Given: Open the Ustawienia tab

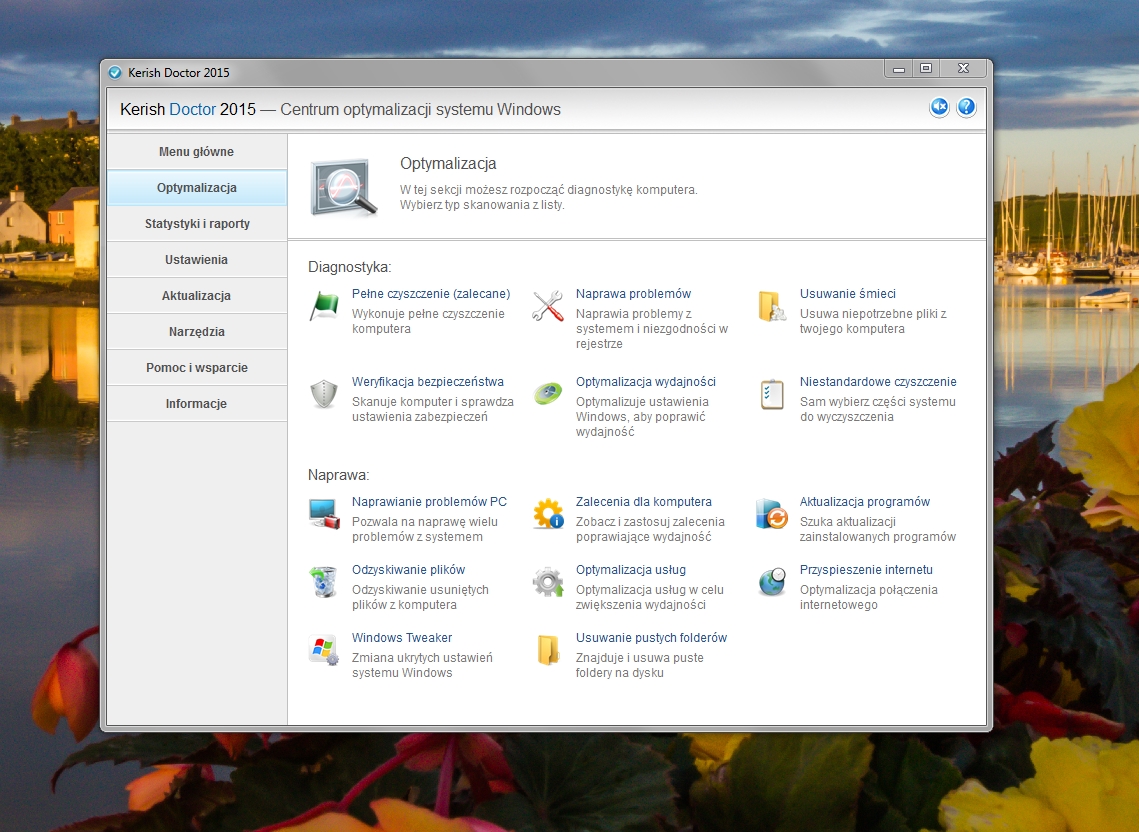Looking at the screenshot, I should coord(197,259).
